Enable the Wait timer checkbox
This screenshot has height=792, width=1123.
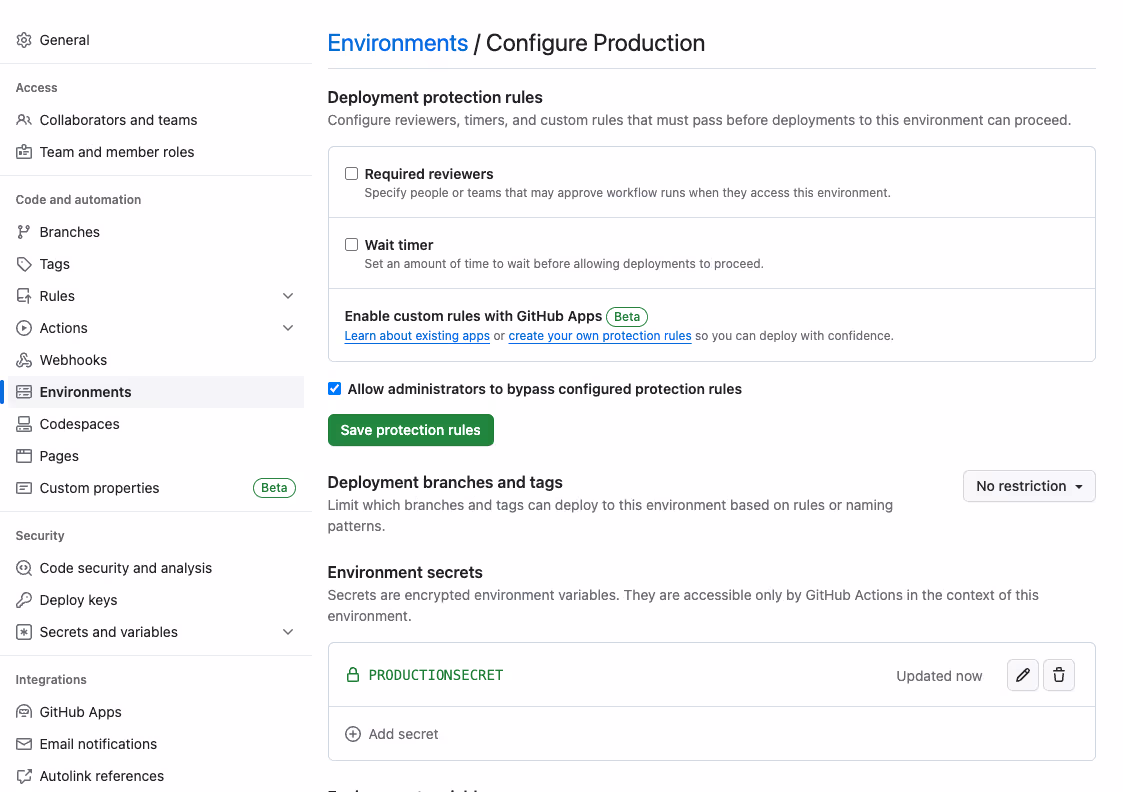[351, 244]
